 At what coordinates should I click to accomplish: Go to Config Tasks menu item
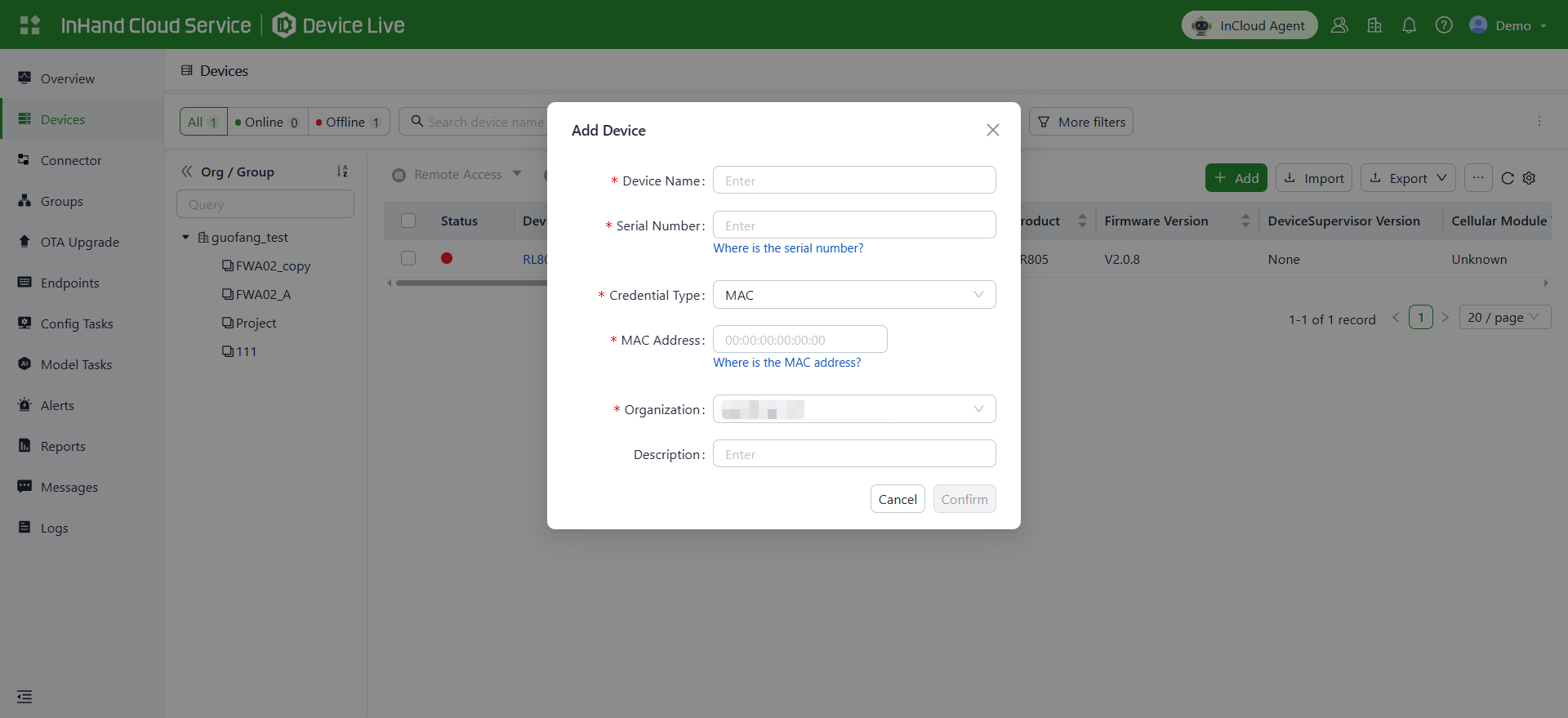pyautogui.click(x=77, y=323)
